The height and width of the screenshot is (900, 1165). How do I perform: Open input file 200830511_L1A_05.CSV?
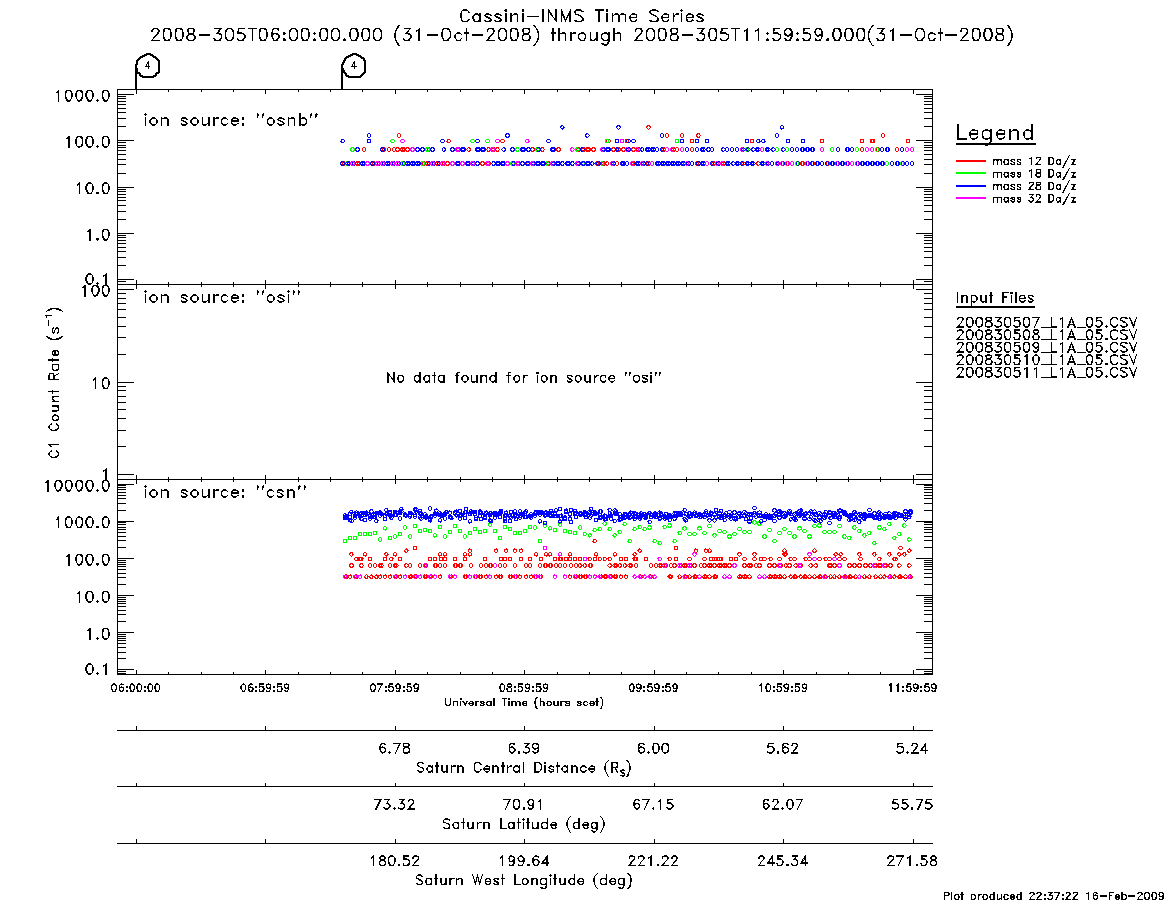[1046, 372]
